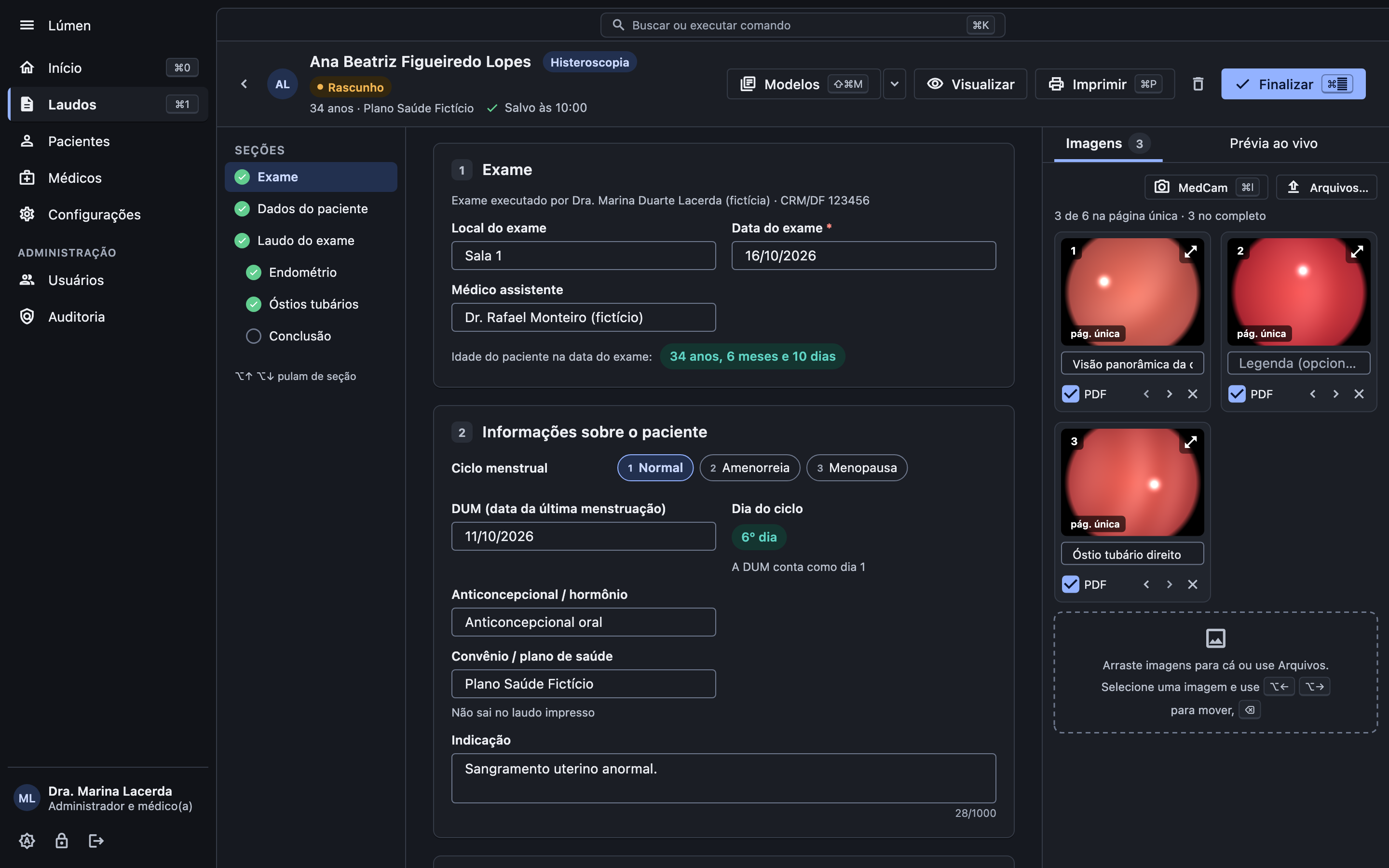
Task: Jump to Dados do paciente section
Action: [x=311, y=209]
